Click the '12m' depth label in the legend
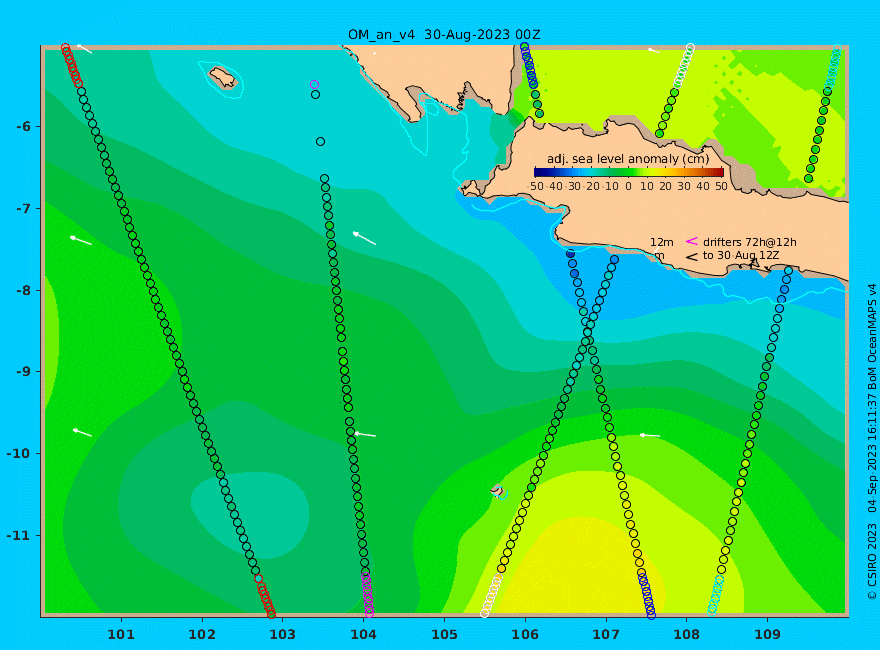 click(x=662, y=242)
